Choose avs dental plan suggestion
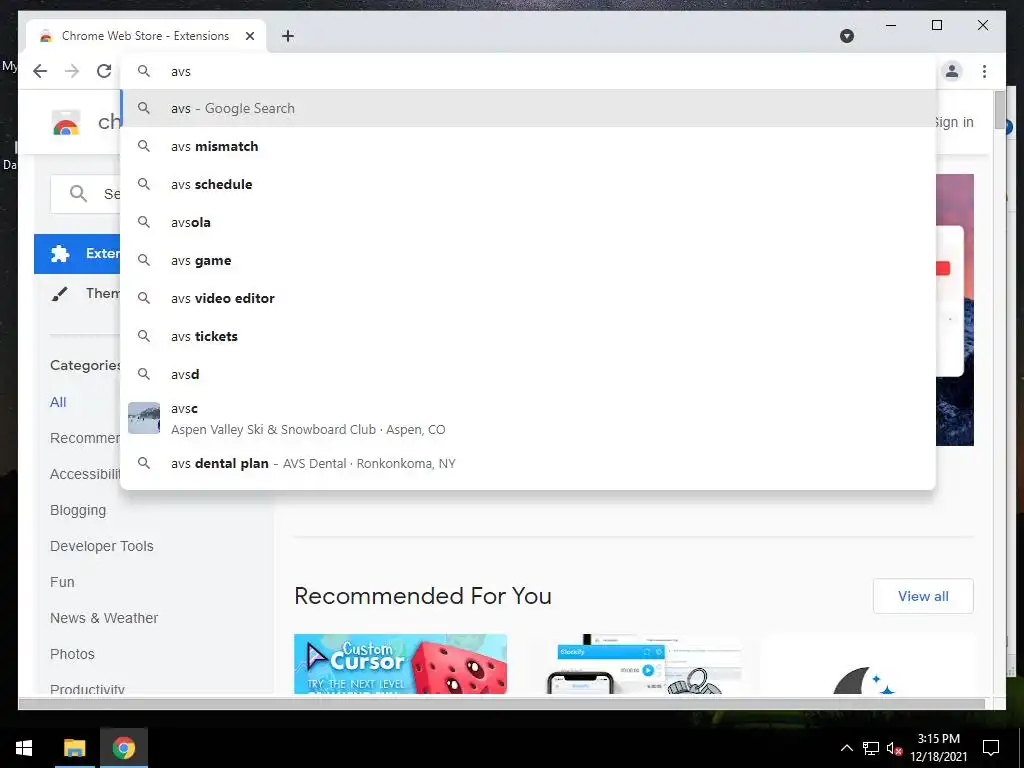Screen dimensions: 1024x768 [x=528, y=463]
